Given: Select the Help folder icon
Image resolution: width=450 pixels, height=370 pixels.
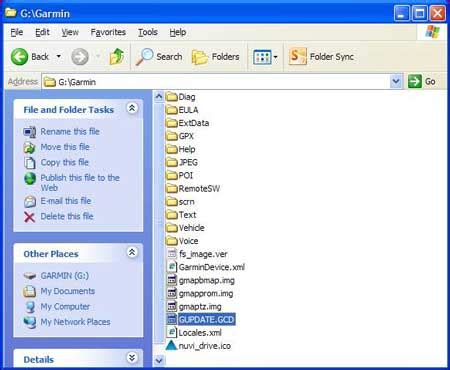Looking at the screenshot, I should click(172, 149).
